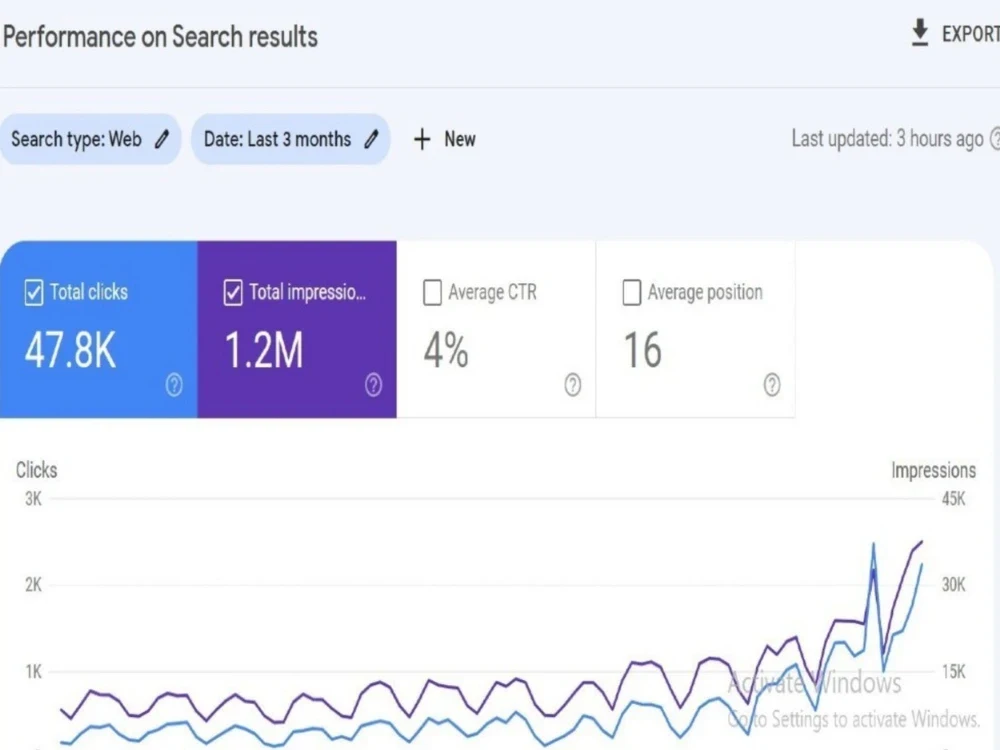Open help icon on Total impressions card
Image resolution: width=1000 pixels, height=750 pixels.
point(374,385)
